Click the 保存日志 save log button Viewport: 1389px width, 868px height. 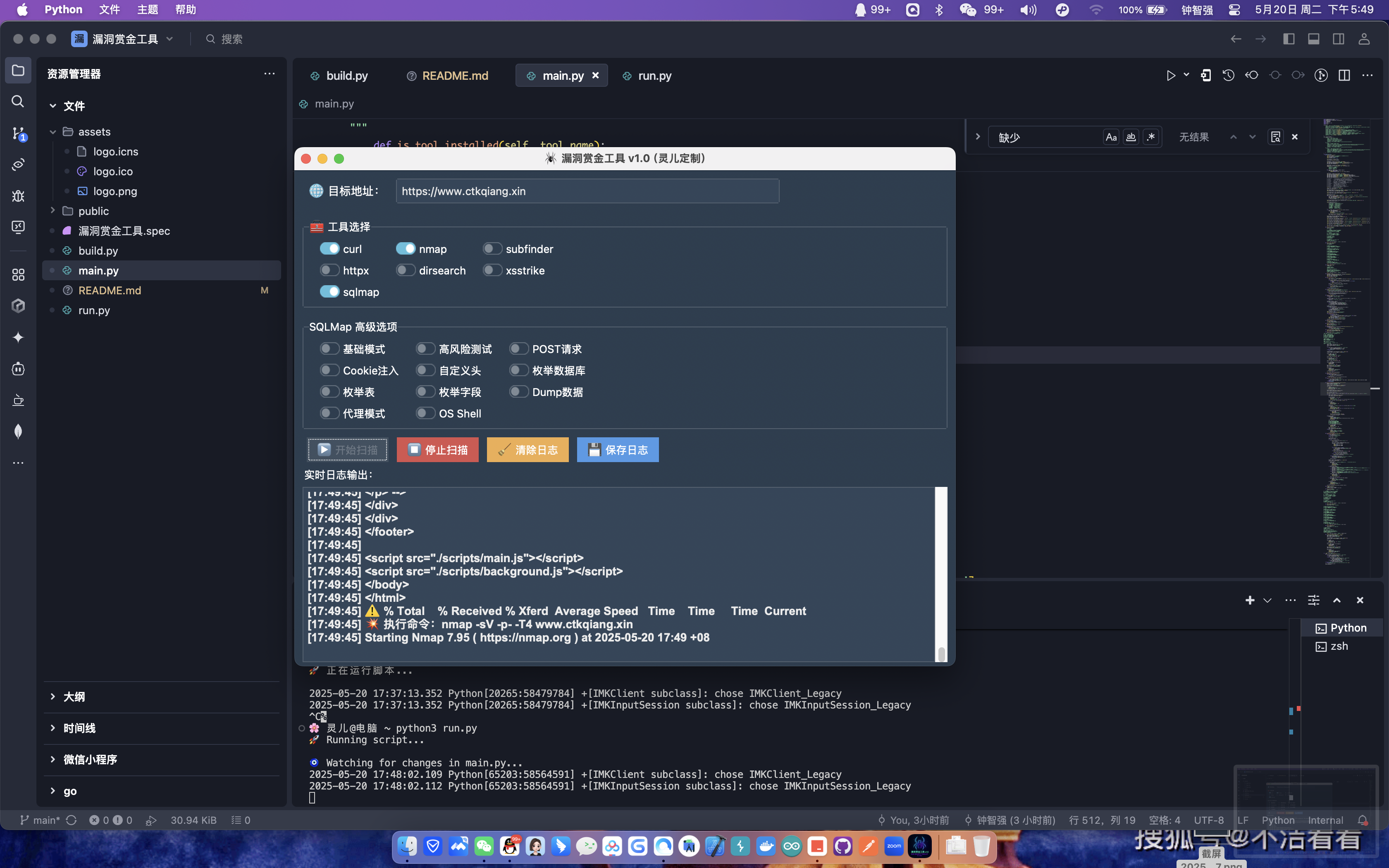click(x=618, y=450)
